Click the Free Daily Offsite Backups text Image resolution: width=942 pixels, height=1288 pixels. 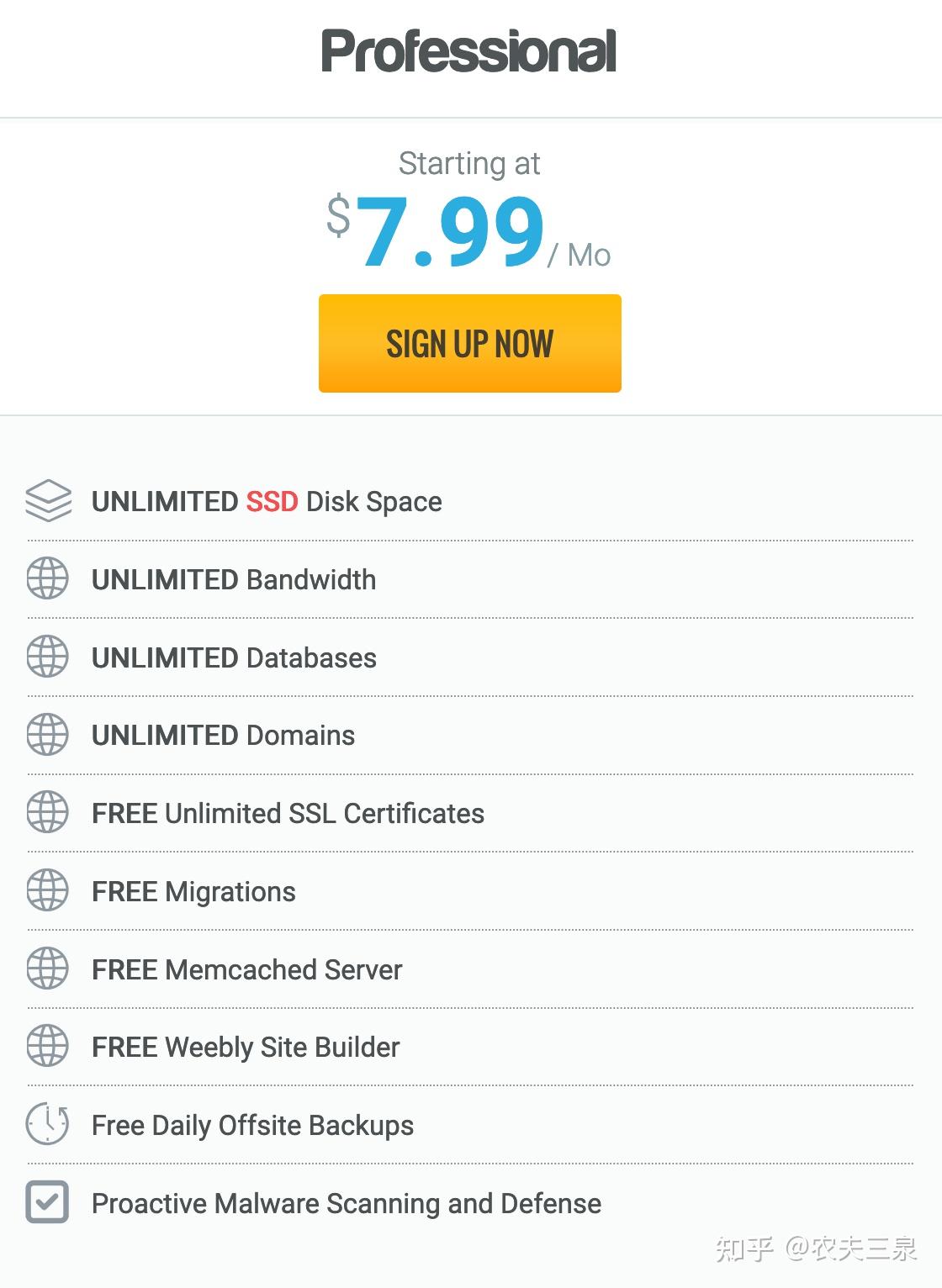[x=252, y=1127]
